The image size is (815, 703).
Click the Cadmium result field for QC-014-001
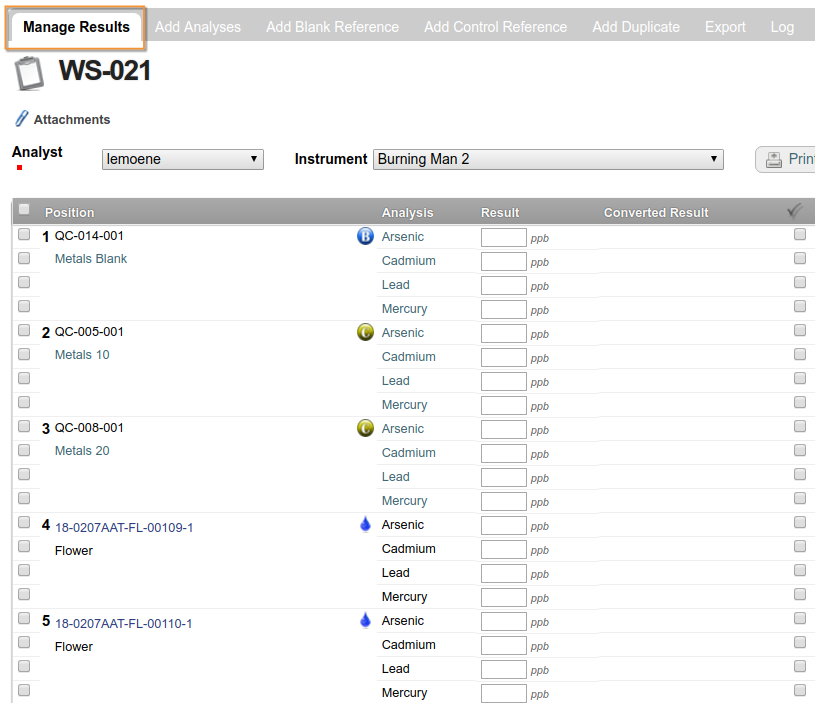[503, 262]
